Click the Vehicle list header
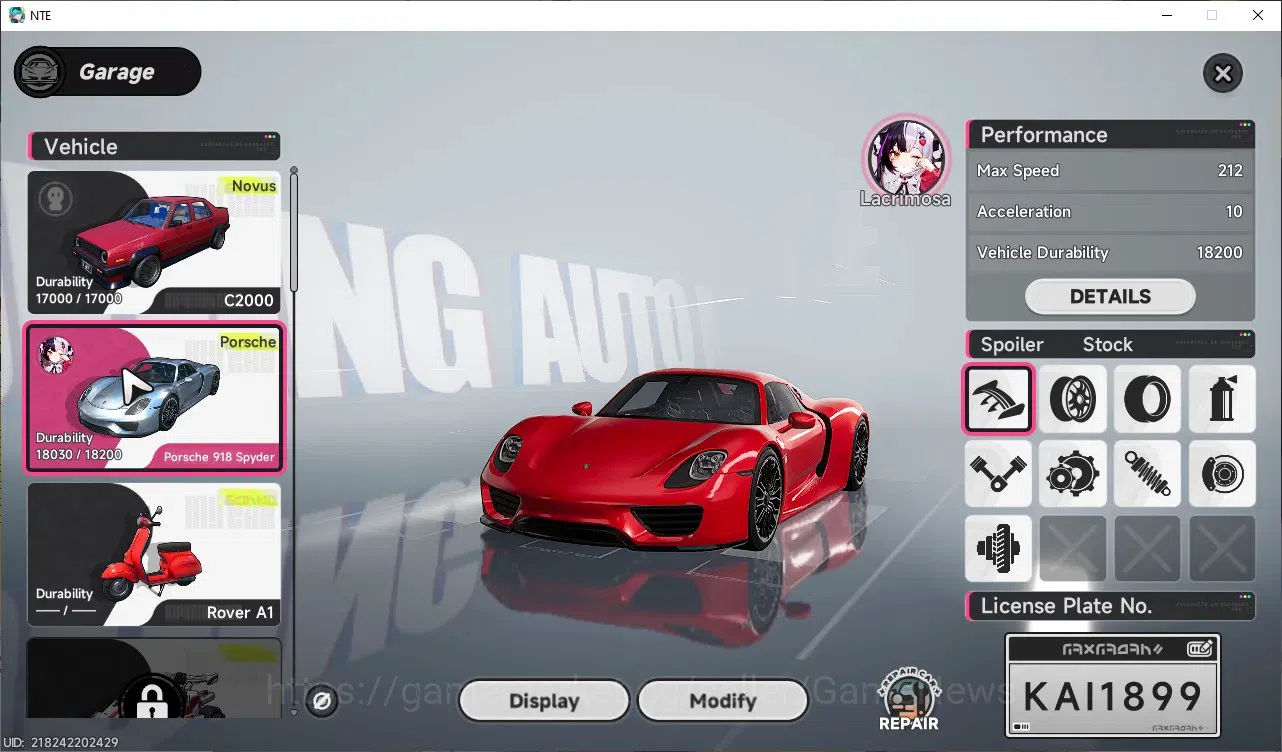Image resolution: width=1282 pixels, height=752 pixels. click(x=154, y=147)
